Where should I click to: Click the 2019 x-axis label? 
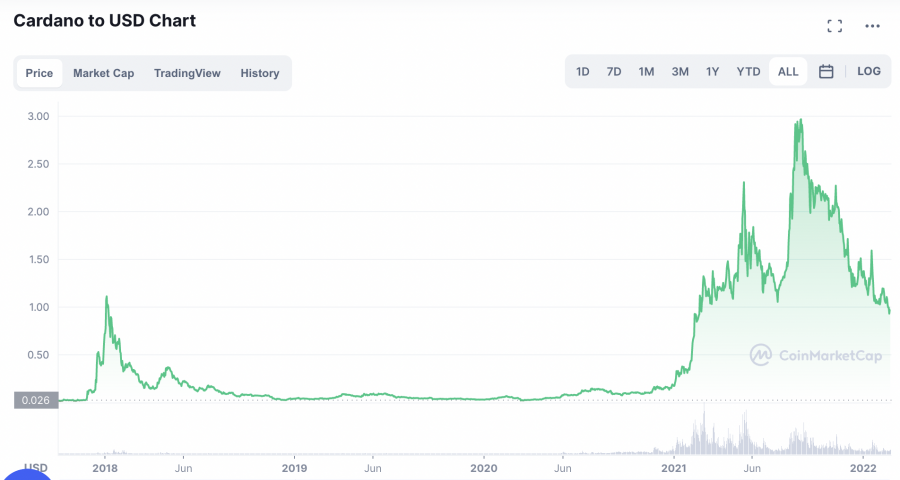tap(294, 468)
